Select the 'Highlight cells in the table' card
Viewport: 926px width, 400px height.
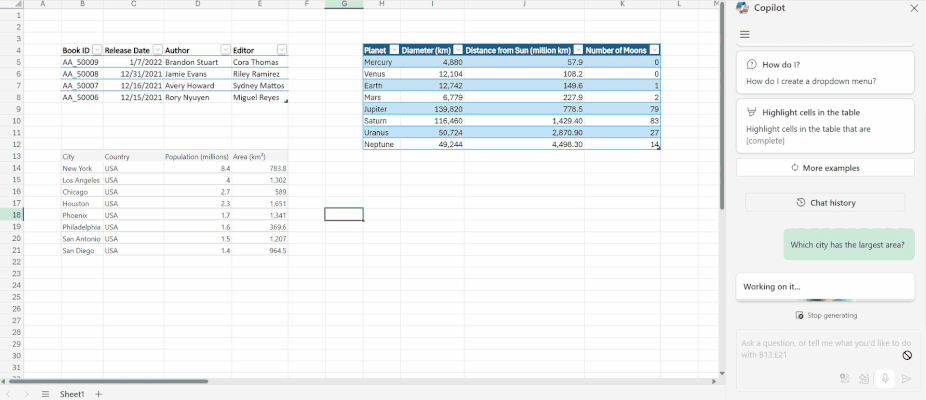click(825, 126)
